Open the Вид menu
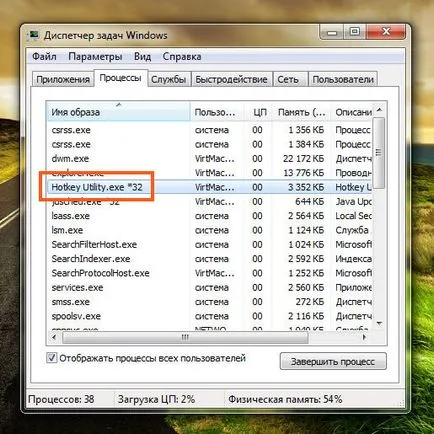Image resolution: width=434 pixels, height=434 pixels. pyautogui.click(x=142, y=56)
